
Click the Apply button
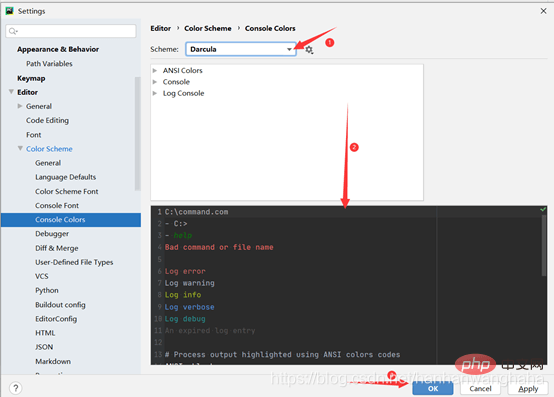[x=528, y=389]
